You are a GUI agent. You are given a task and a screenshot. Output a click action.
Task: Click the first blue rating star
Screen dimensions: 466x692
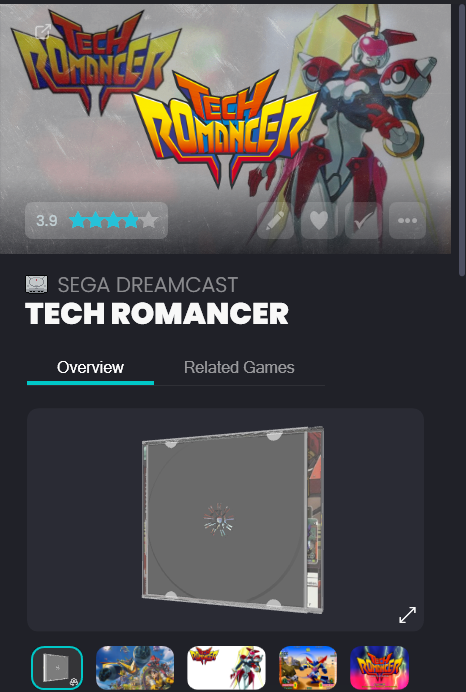point(78,220)
